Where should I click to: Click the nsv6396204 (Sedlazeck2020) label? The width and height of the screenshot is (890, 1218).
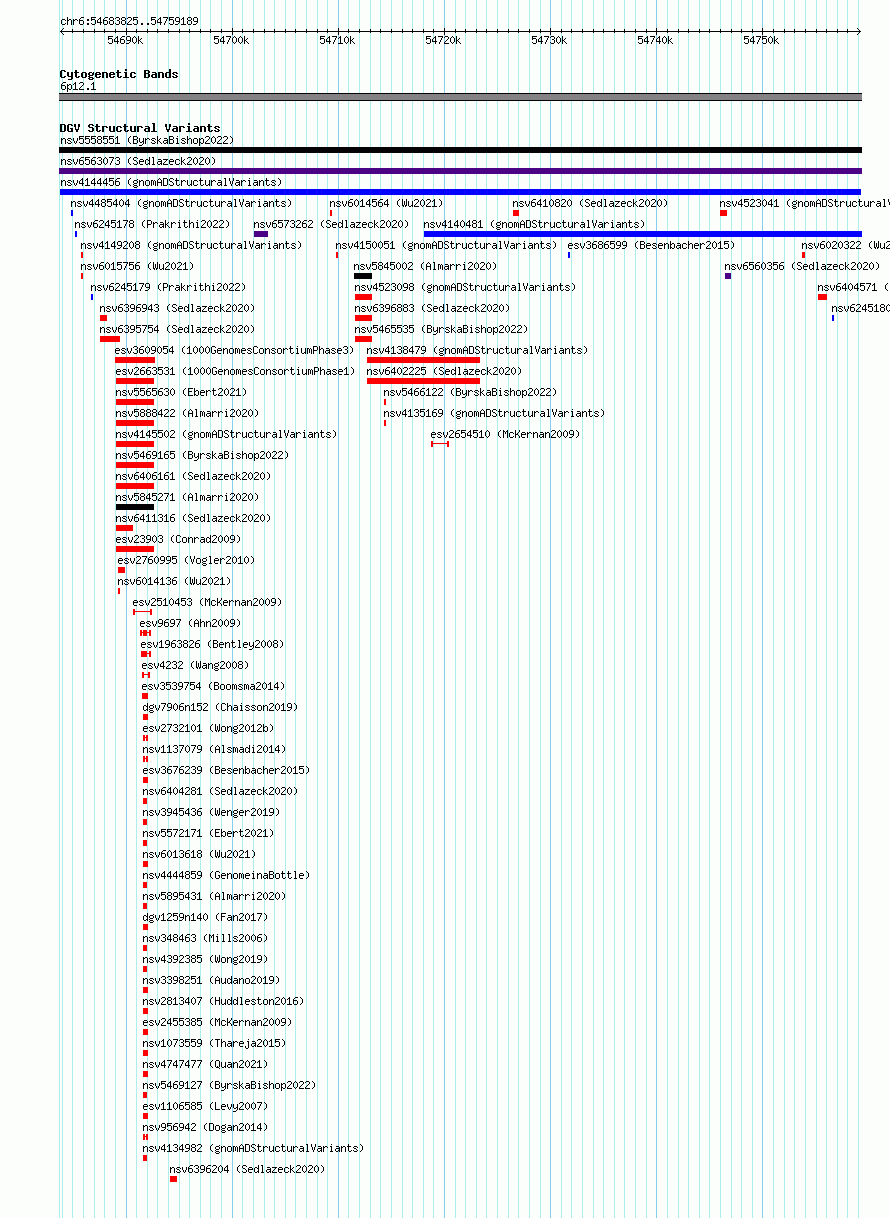[247, 1169]
